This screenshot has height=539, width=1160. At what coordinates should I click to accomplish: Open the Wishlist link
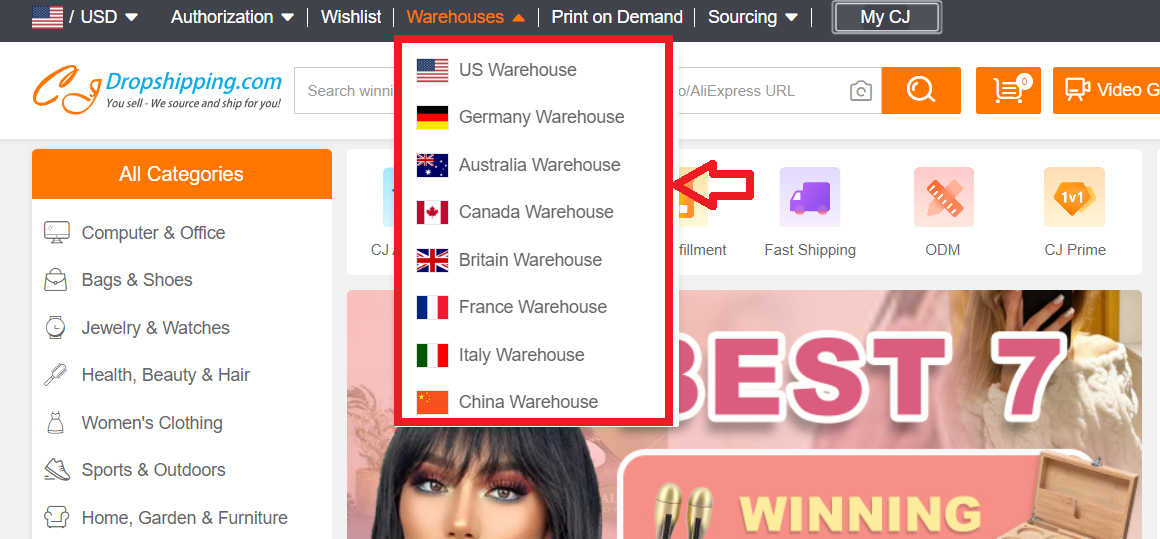click(x=351, y=16)
